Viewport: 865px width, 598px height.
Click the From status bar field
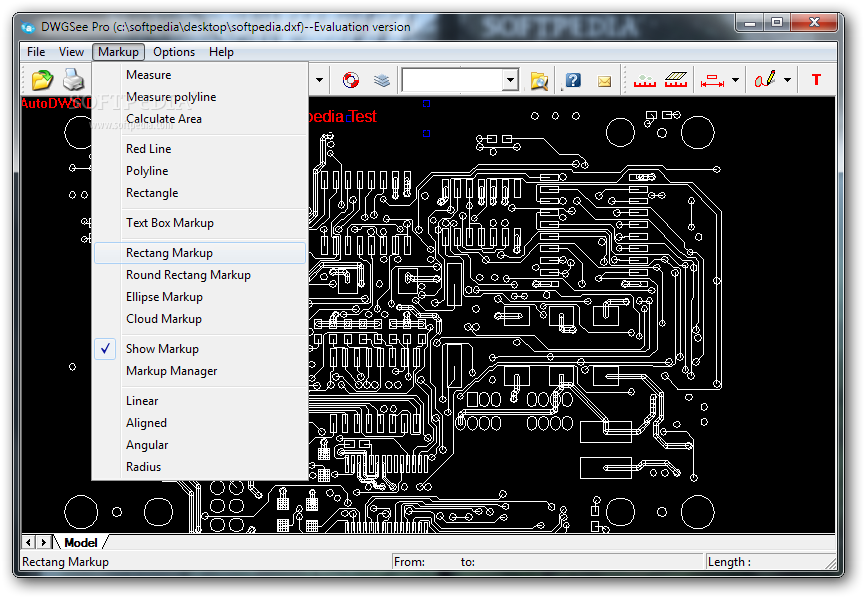tap(547, 562)
